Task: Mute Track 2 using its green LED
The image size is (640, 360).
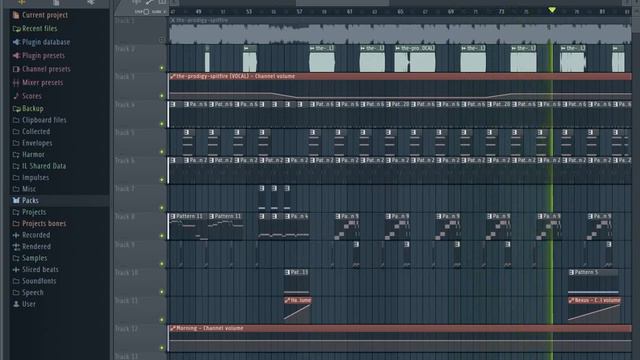Action: point(162,68)
